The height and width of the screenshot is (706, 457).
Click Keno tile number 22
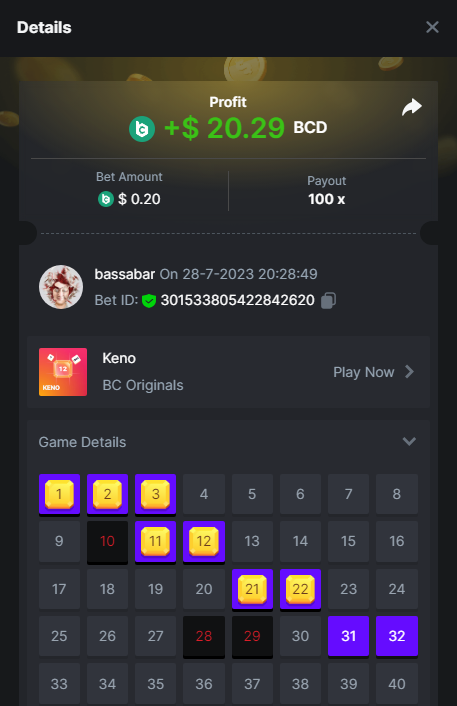tap(300, 589)
